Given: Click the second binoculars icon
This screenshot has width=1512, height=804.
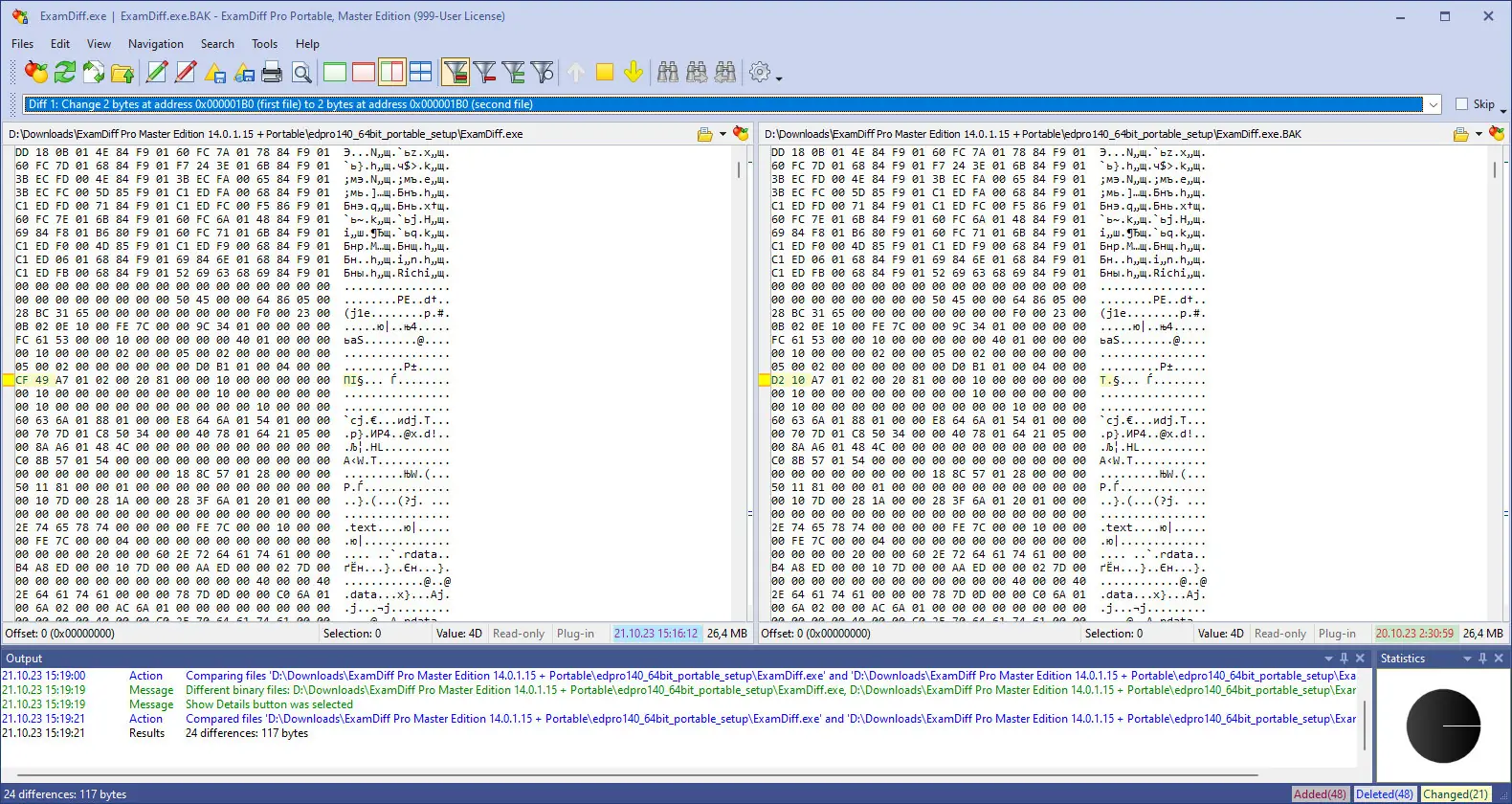Looking at the screenshot, I should coord(697,72).
